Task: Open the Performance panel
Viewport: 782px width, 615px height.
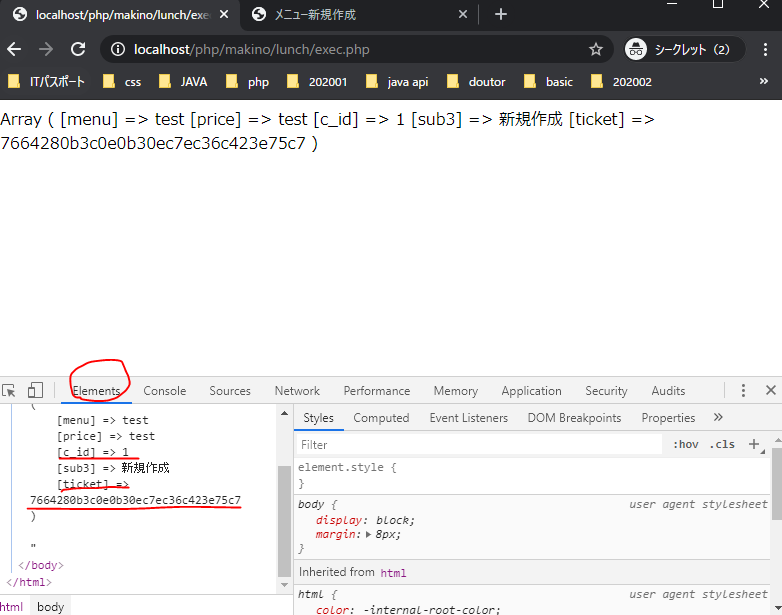Action: pyautogui.click(x=377, y=391)
